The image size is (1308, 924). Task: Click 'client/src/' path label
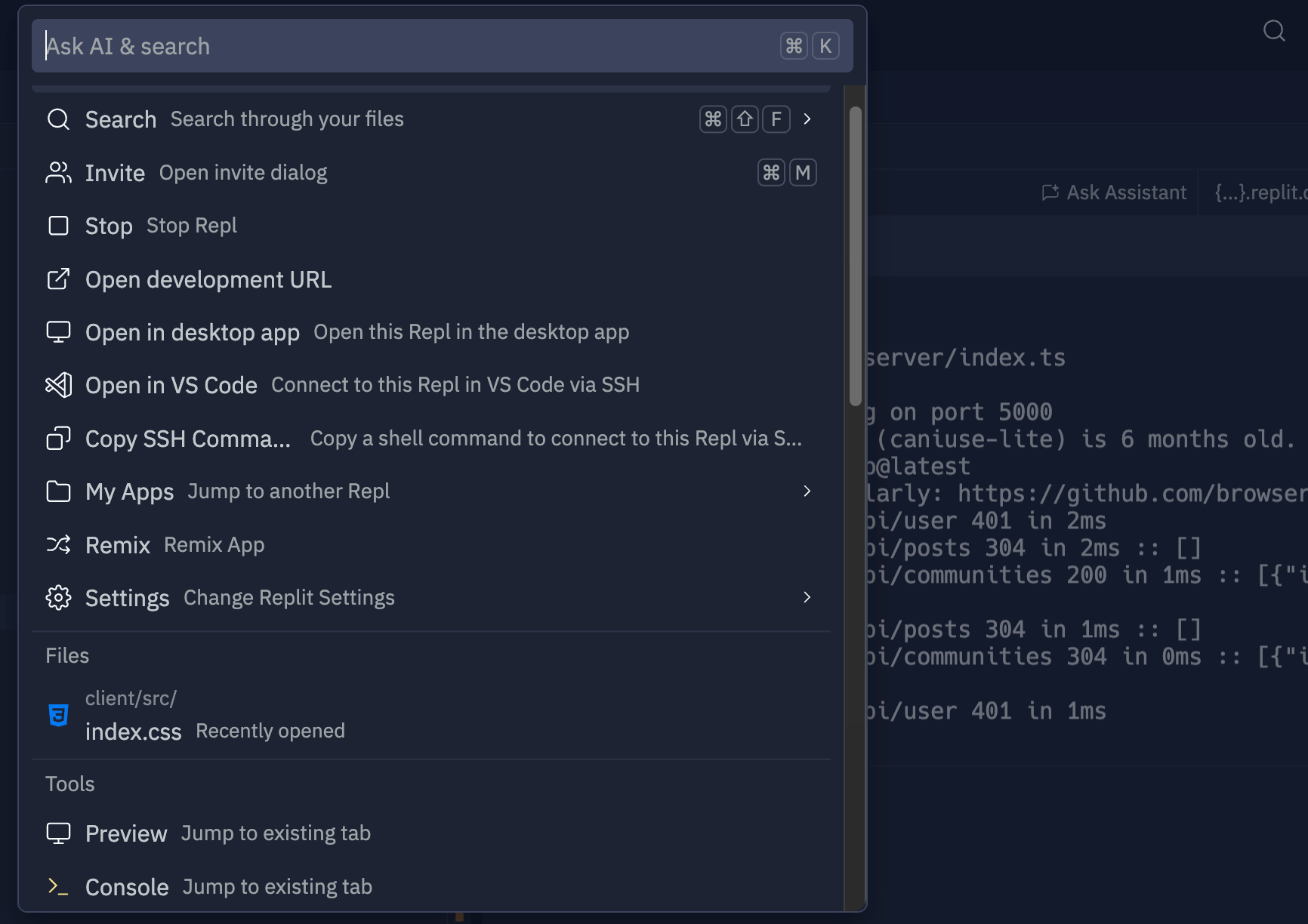pos(131,698)
